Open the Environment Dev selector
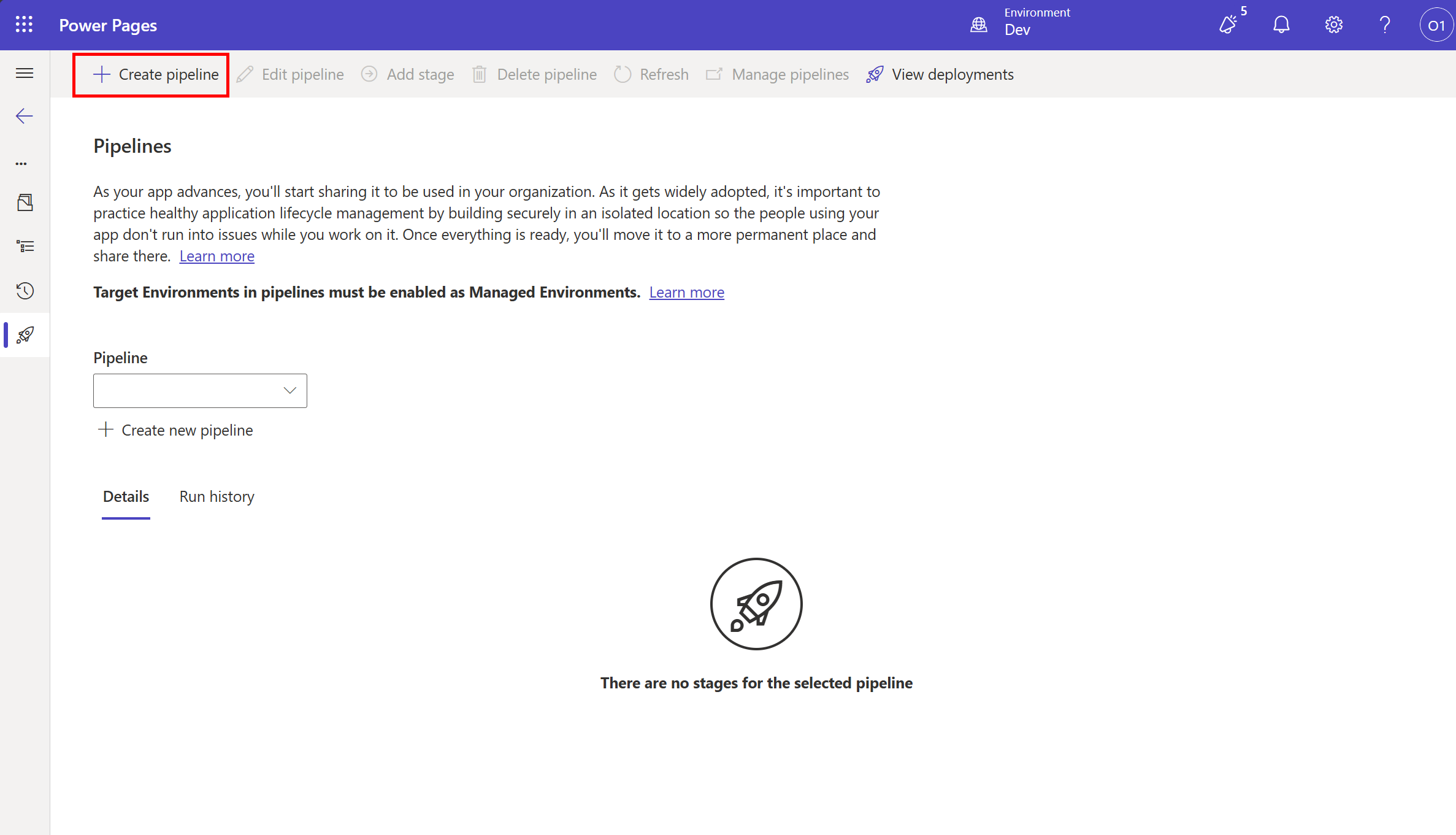Viewport: 1456px width, 835px height. [x=1021, y=22]
